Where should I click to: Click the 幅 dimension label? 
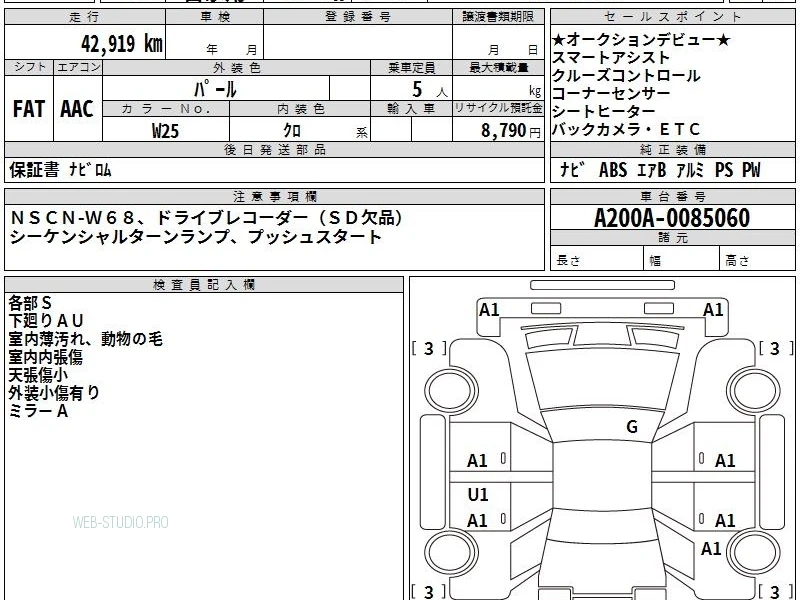[x=655, y=261]
